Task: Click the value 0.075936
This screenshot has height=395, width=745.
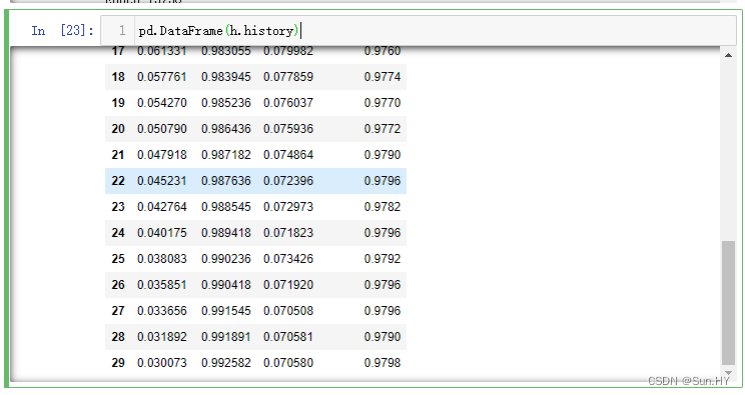Action: click(288, 129)
